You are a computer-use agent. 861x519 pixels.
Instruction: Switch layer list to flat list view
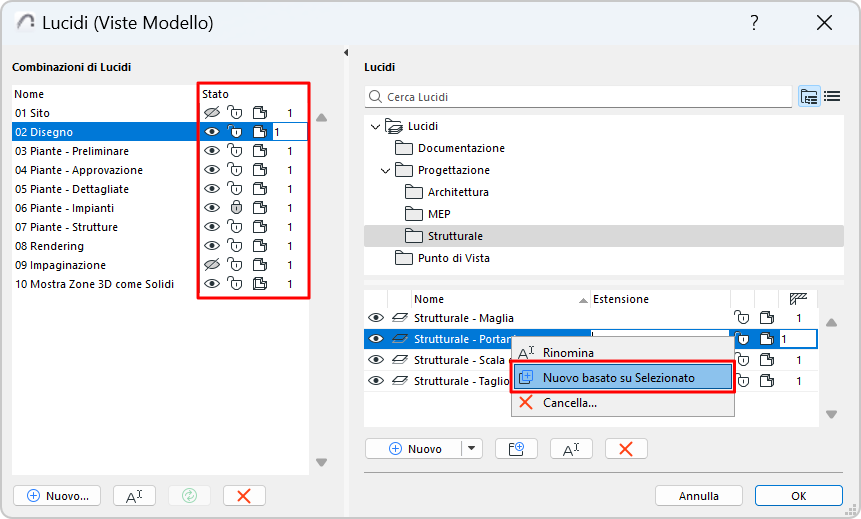(x=831, y=97)
